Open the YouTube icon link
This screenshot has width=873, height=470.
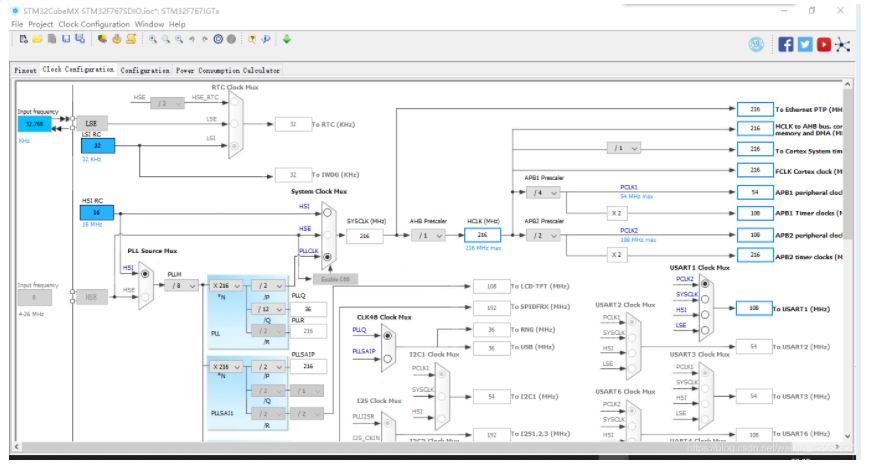824,45
